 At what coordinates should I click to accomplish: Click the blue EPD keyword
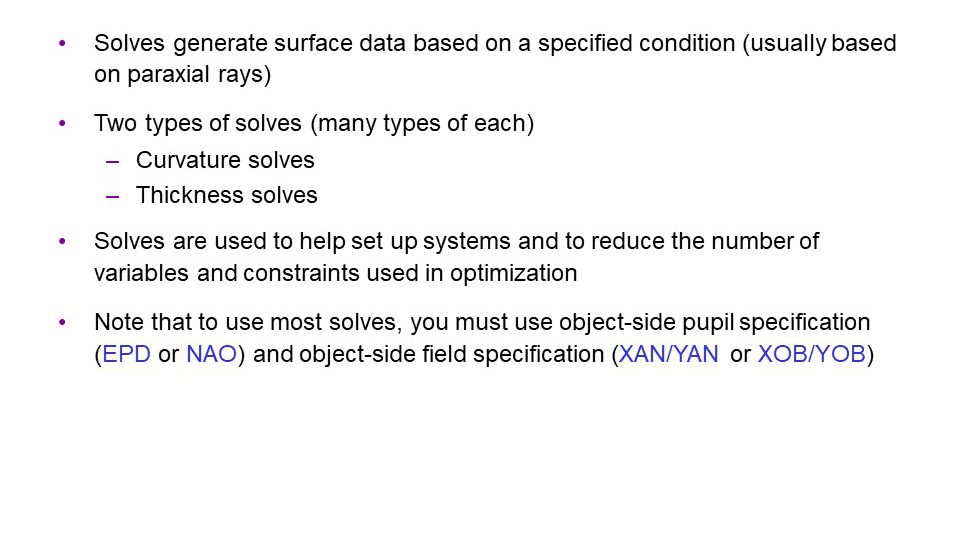click(x=127, y=354)
